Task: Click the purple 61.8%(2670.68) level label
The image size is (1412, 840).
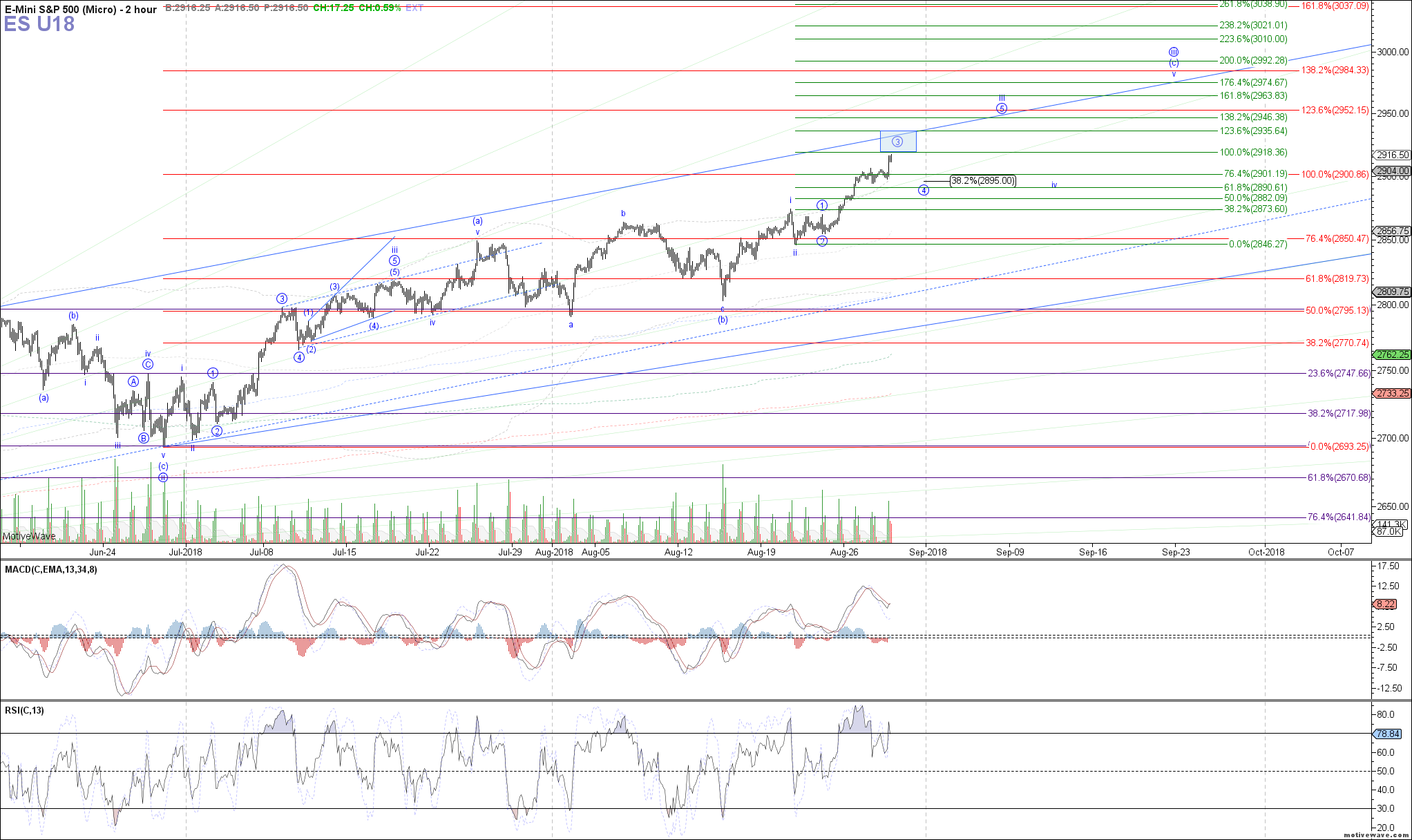Action: coord(1339,477)
